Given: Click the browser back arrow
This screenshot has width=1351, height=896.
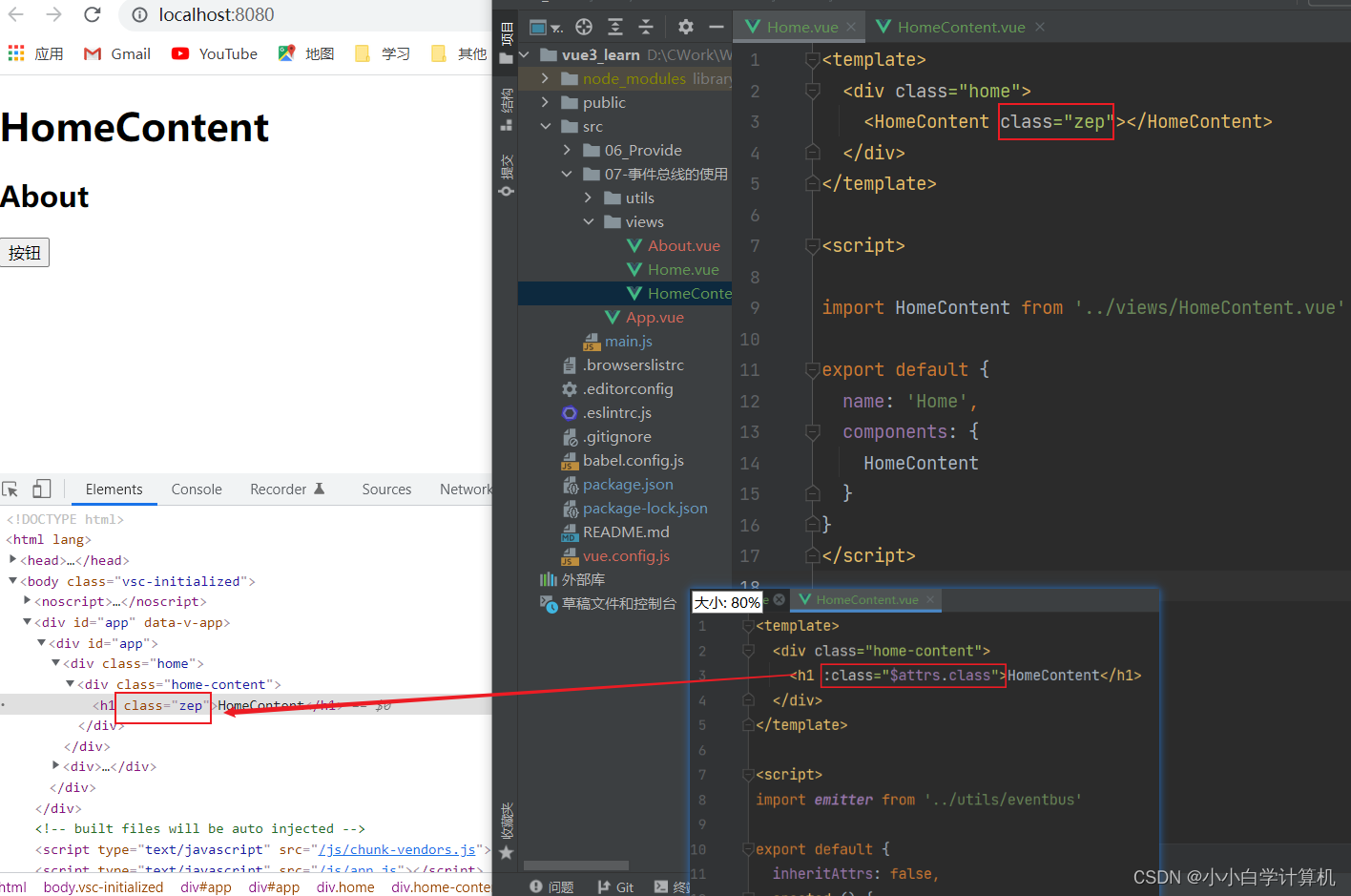Looking at the screenshot, I should (16, 14).
